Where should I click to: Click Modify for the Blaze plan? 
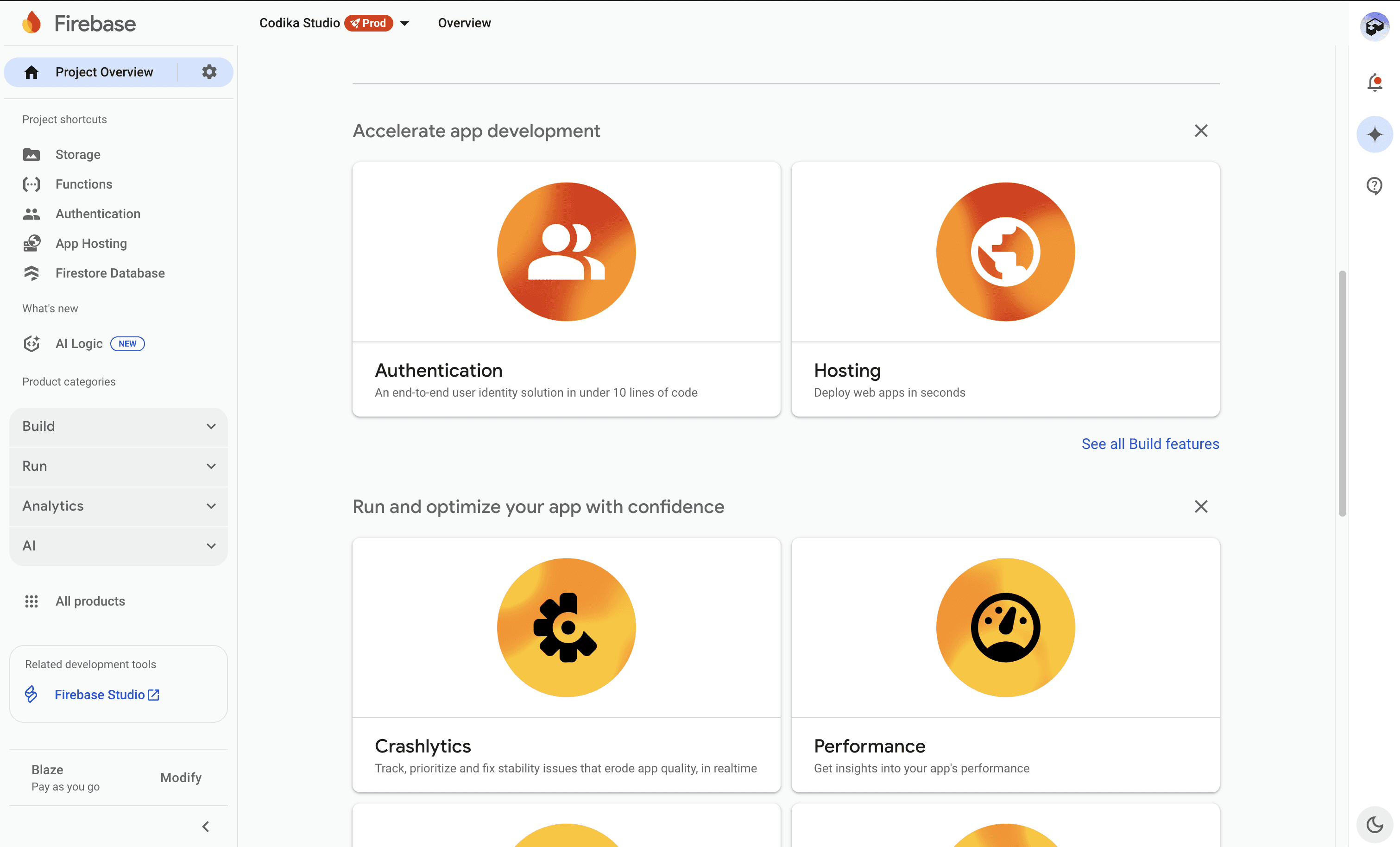coord(181,777)
